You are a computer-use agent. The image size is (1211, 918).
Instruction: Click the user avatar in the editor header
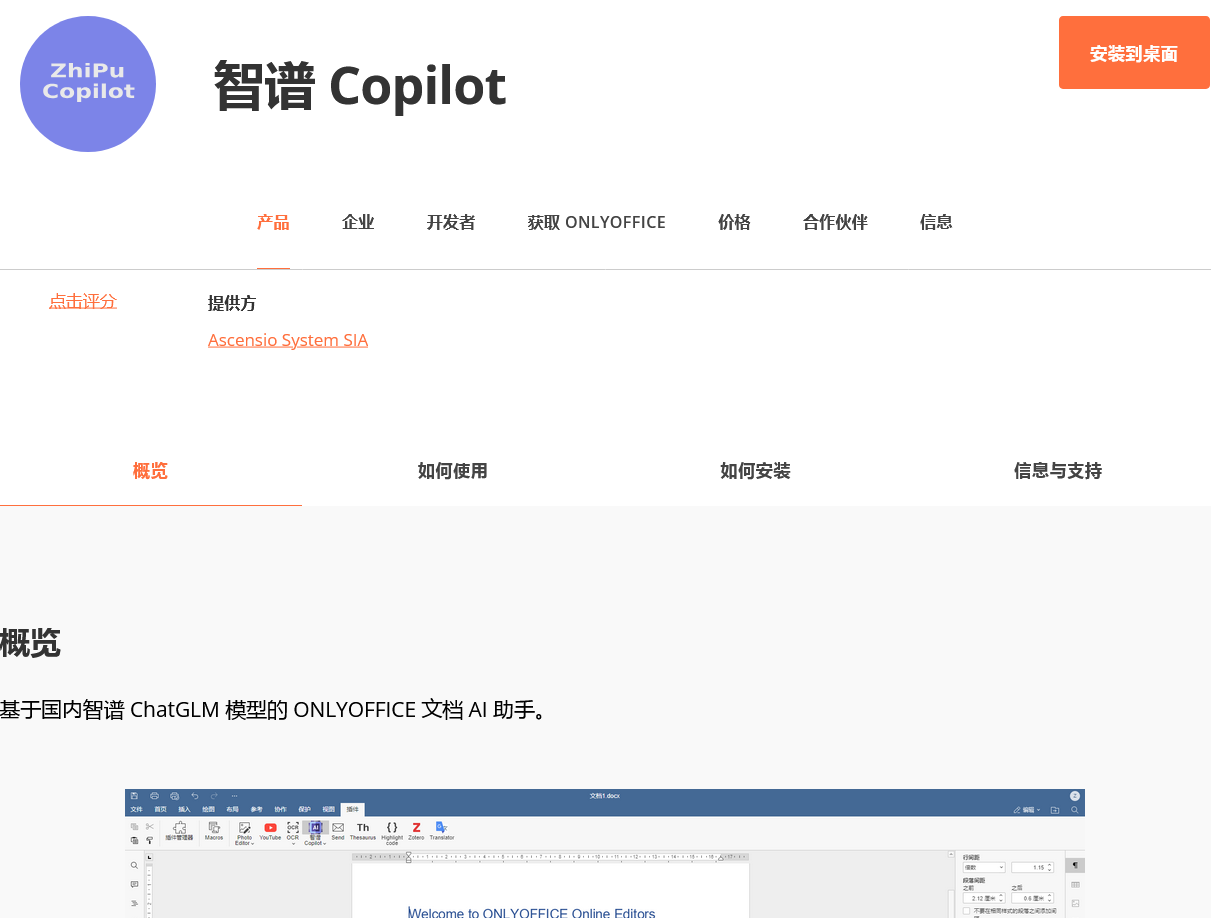[1075, 796]
